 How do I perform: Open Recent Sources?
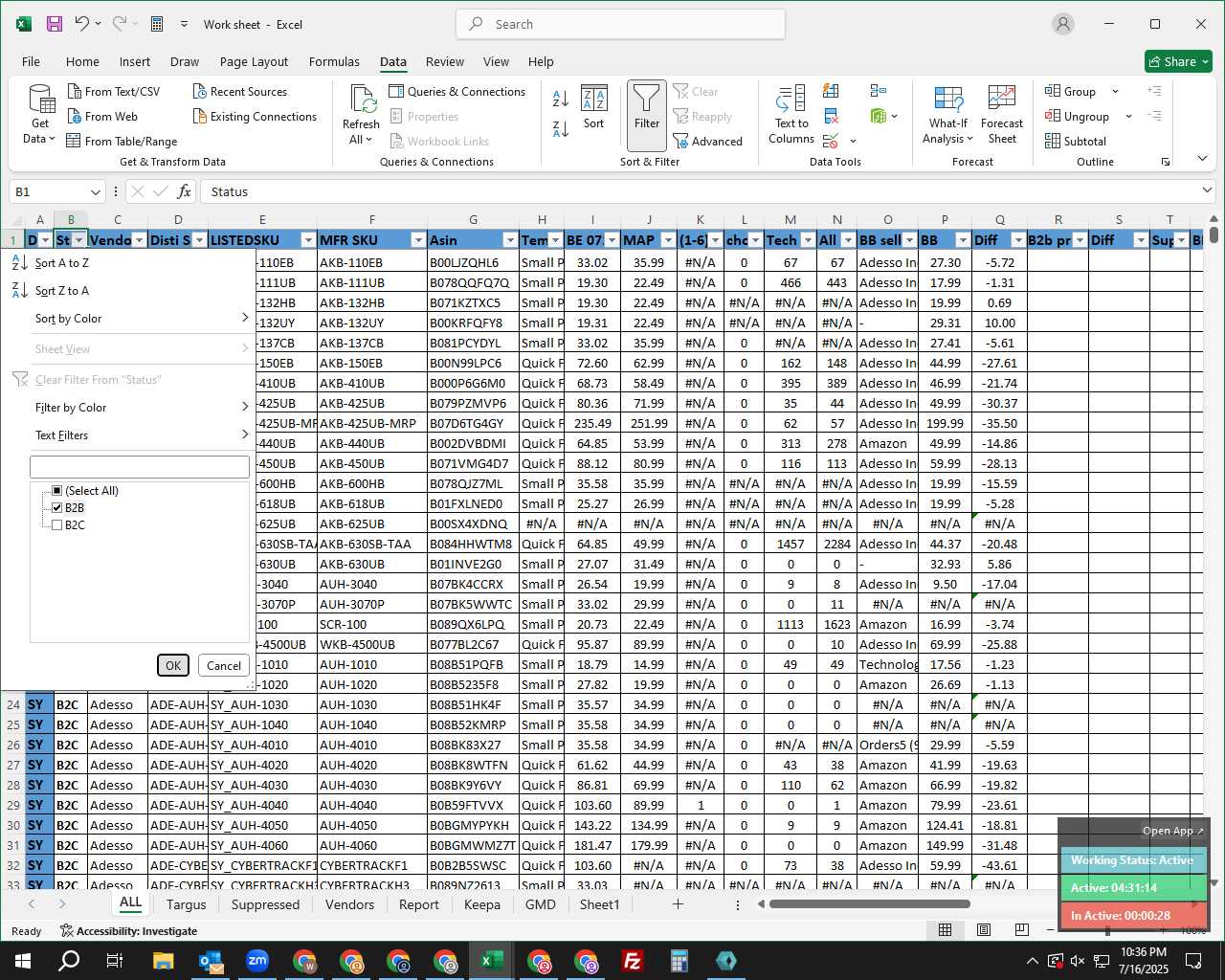pos(239,91)
